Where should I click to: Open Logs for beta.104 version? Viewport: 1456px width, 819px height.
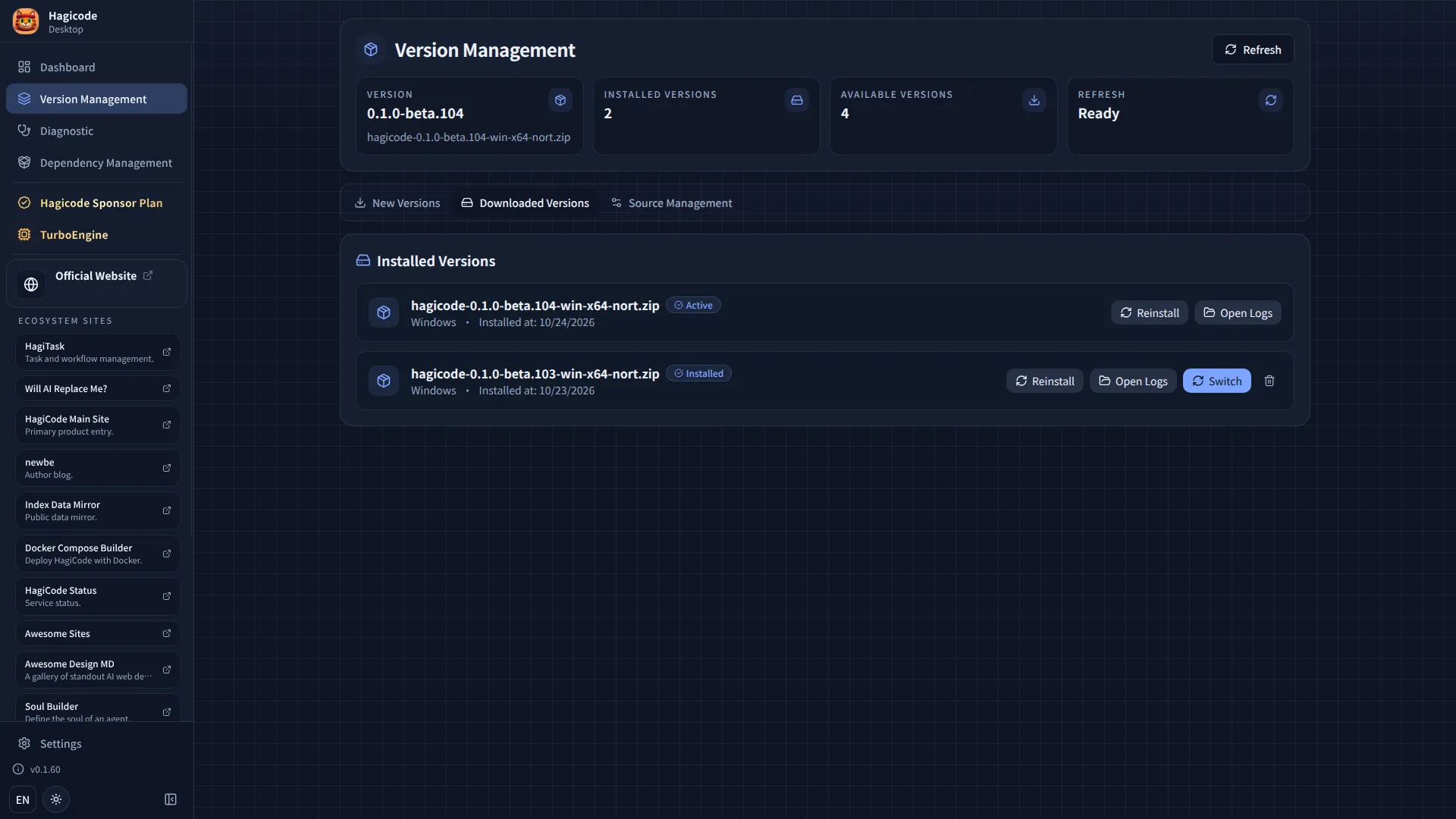coord(1238,312)
